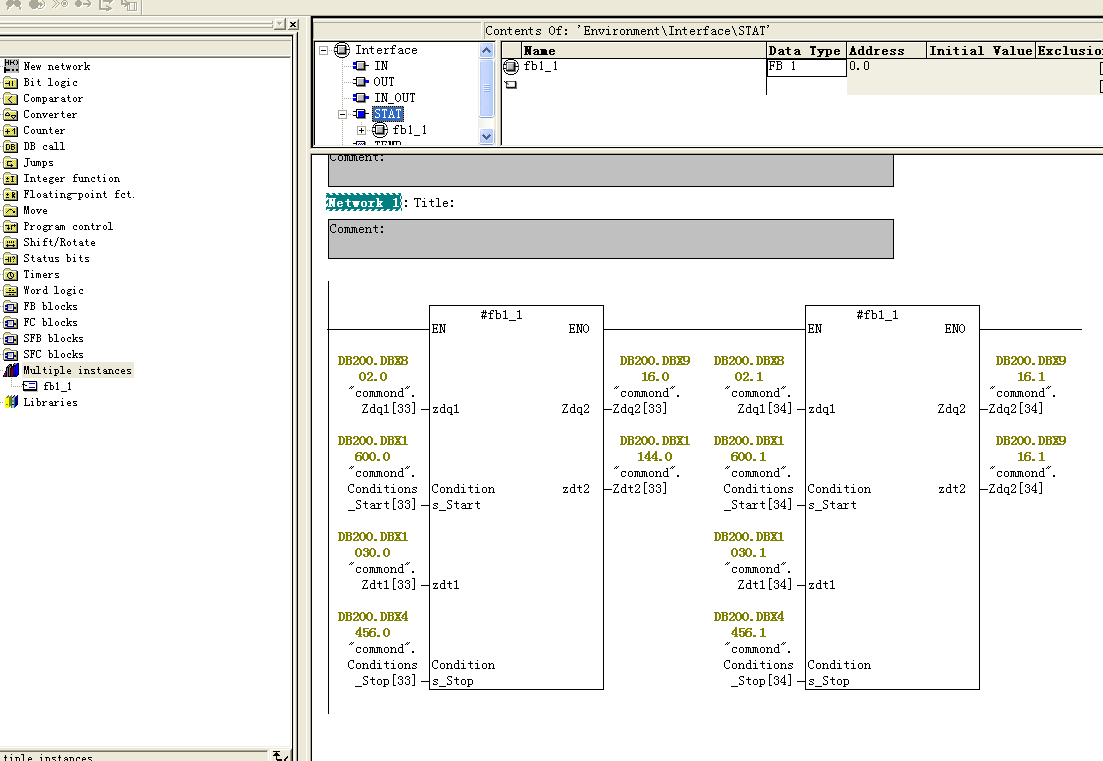The height and width of the screenshot is (761, 1103).
Task: Click Conditions_Start[34] operand
Action: coord(758,497)
